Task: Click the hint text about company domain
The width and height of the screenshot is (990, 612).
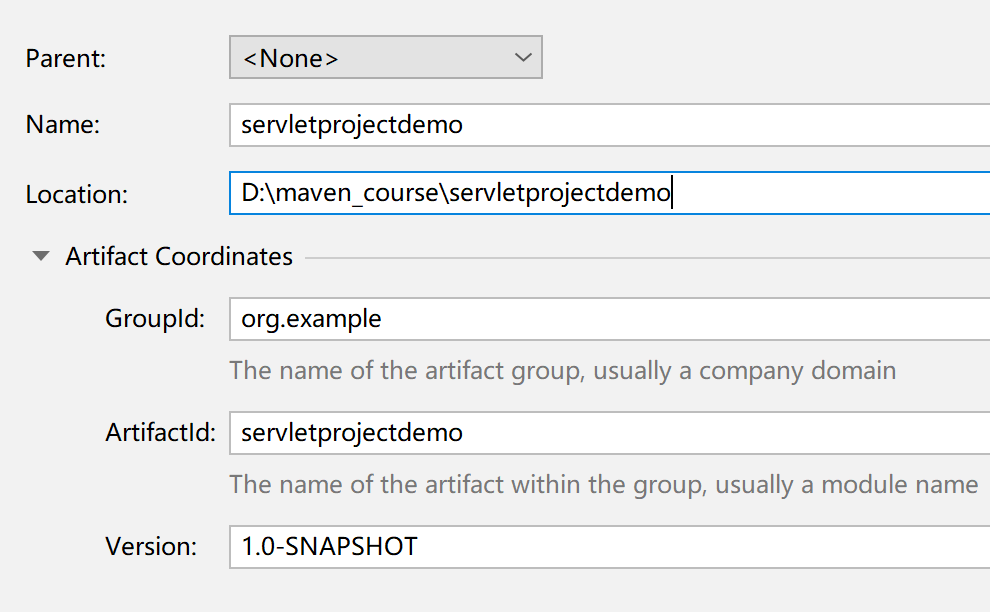Action: tap(562, 371)
